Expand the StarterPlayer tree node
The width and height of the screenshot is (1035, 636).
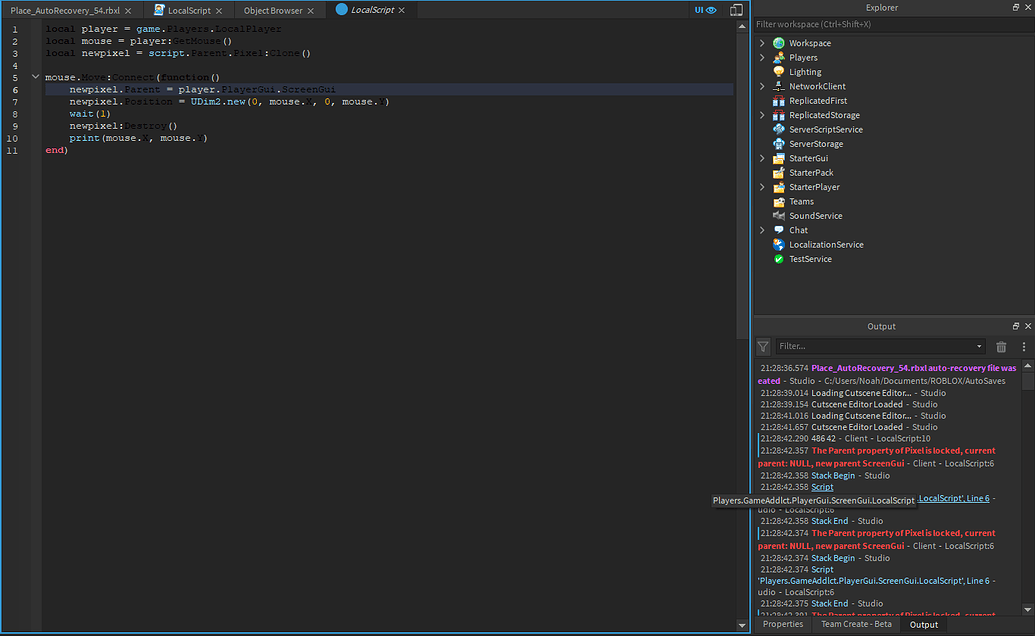(x=762, y=187)
